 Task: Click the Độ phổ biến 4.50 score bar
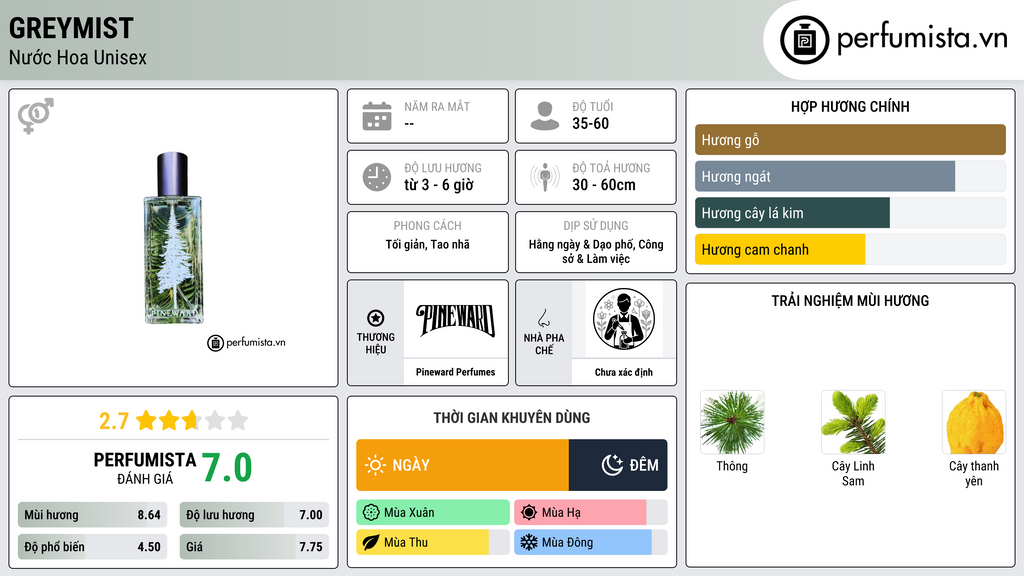(93, 547)
